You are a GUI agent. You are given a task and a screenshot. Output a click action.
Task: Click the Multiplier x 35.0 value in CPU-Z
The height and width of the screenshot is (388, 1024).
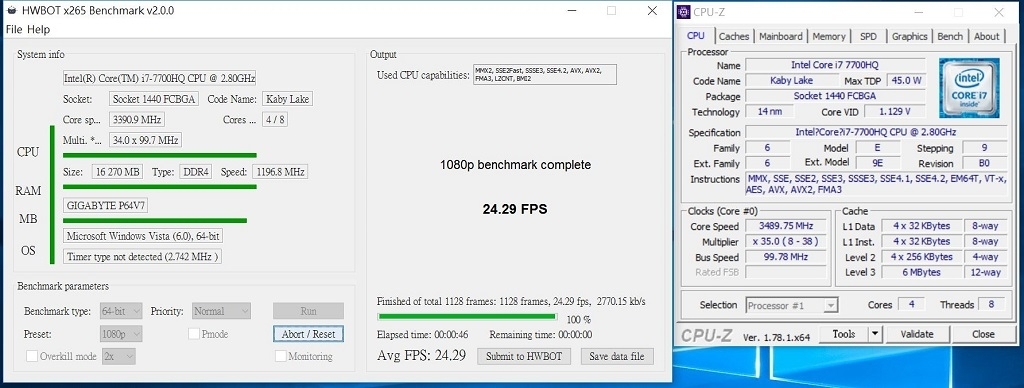(786, 242)
